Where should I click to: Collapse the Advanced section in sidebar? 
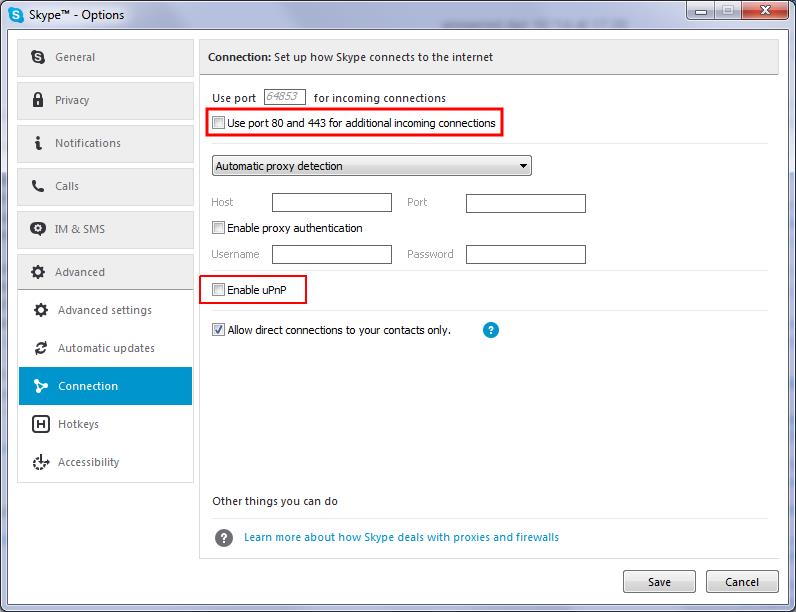coord(105,272)
